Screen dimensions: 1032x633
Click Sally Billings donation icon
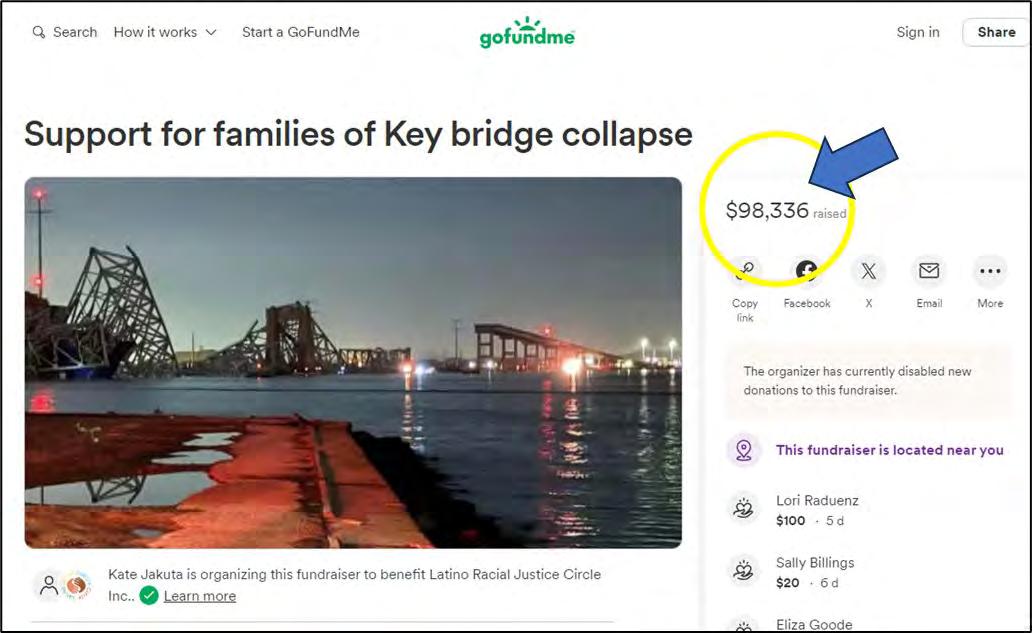743,571
